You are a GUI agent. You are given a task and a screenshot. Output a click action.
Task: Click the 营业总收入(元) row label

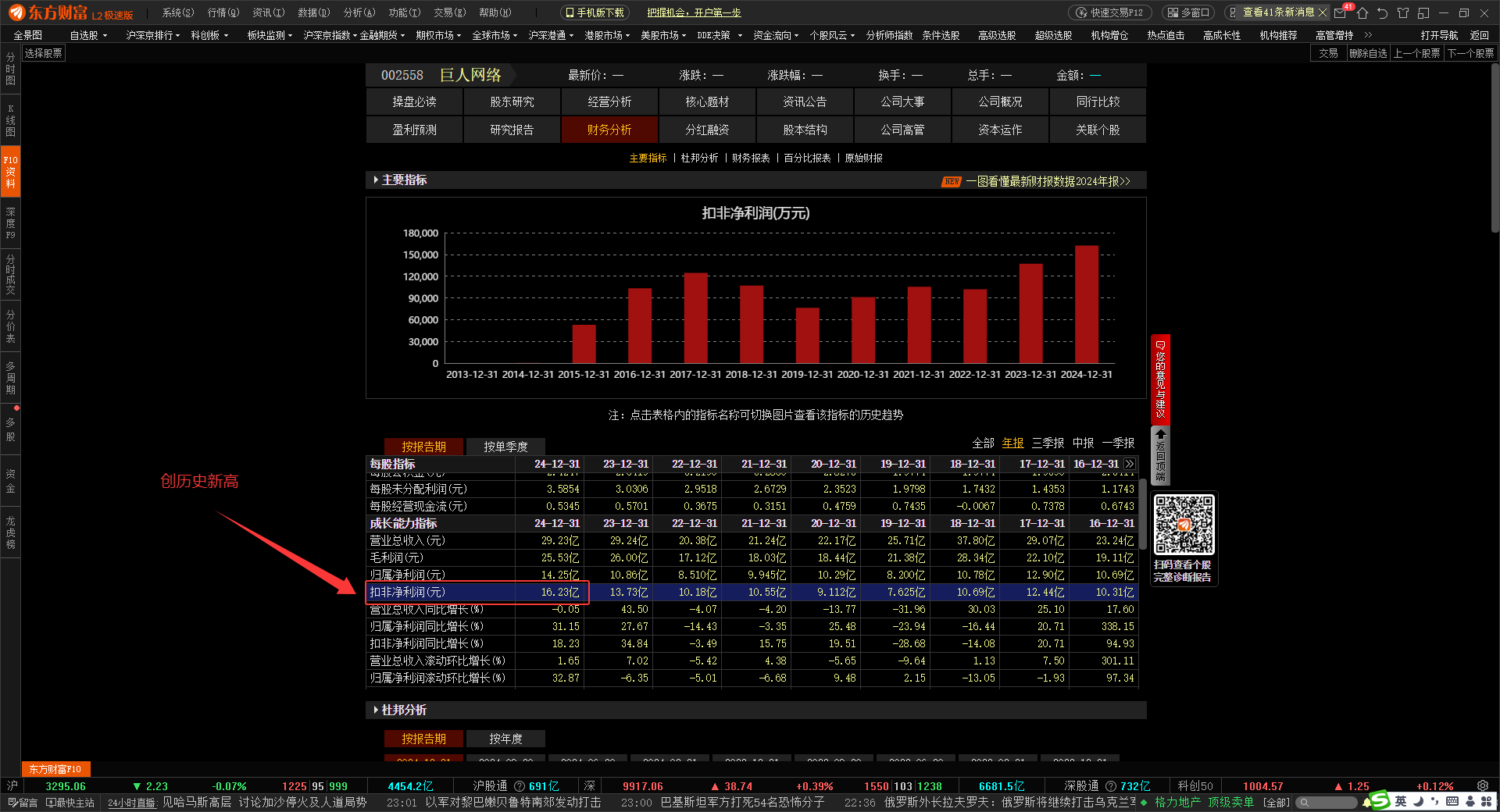pyautogui.click(x=407, y=540)
